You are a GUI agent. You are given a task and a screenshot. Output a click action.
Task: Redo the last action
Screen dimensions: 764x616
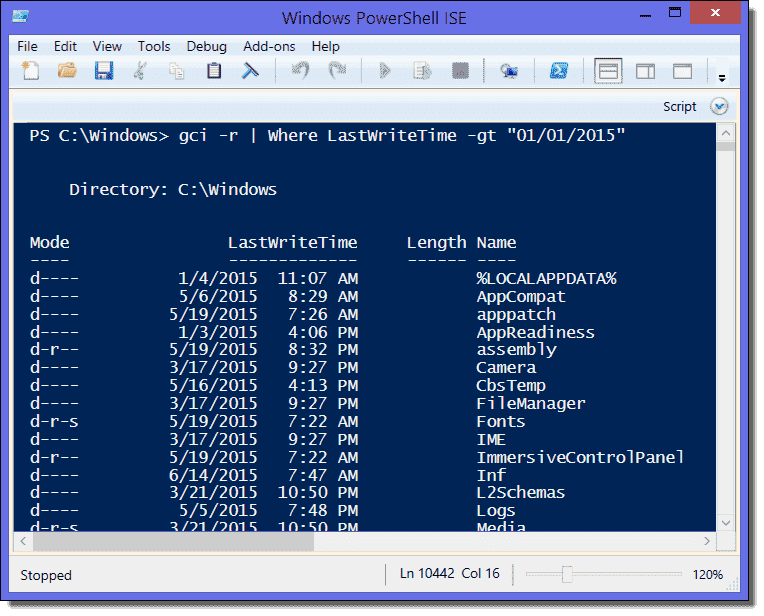pos(337,71)
